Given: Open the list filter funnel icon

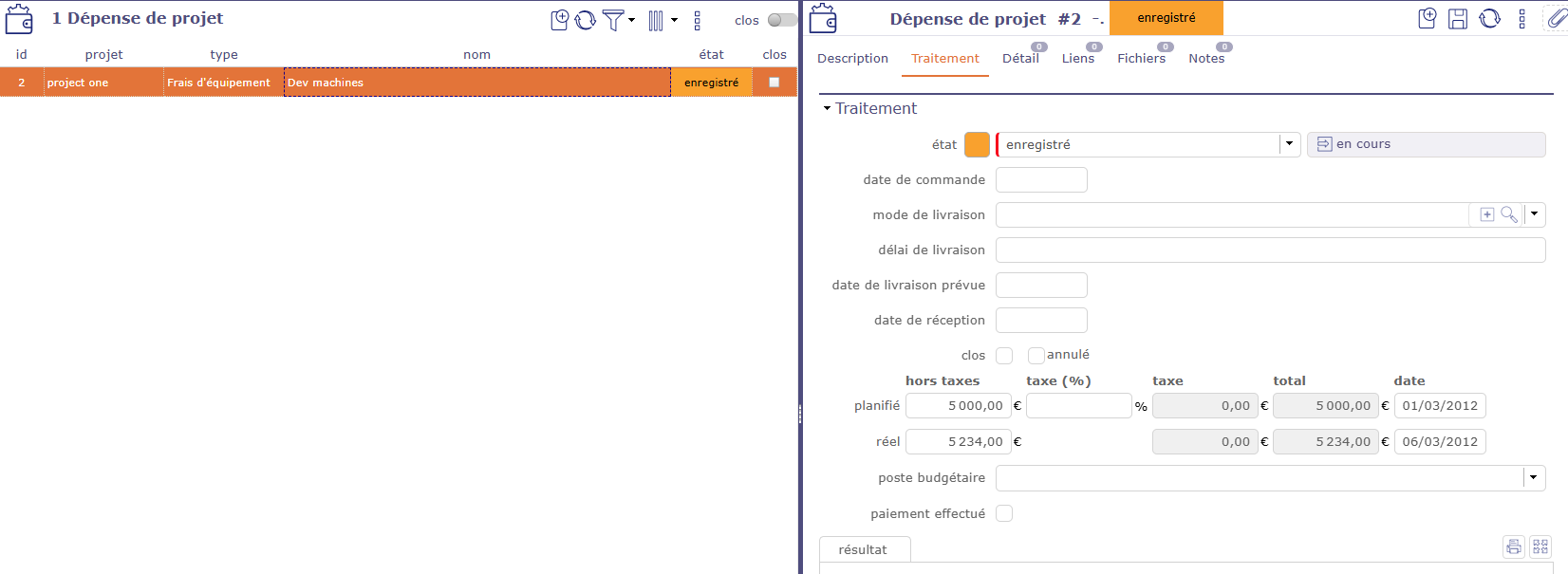Looking at the screenshot, I should 614,20.
